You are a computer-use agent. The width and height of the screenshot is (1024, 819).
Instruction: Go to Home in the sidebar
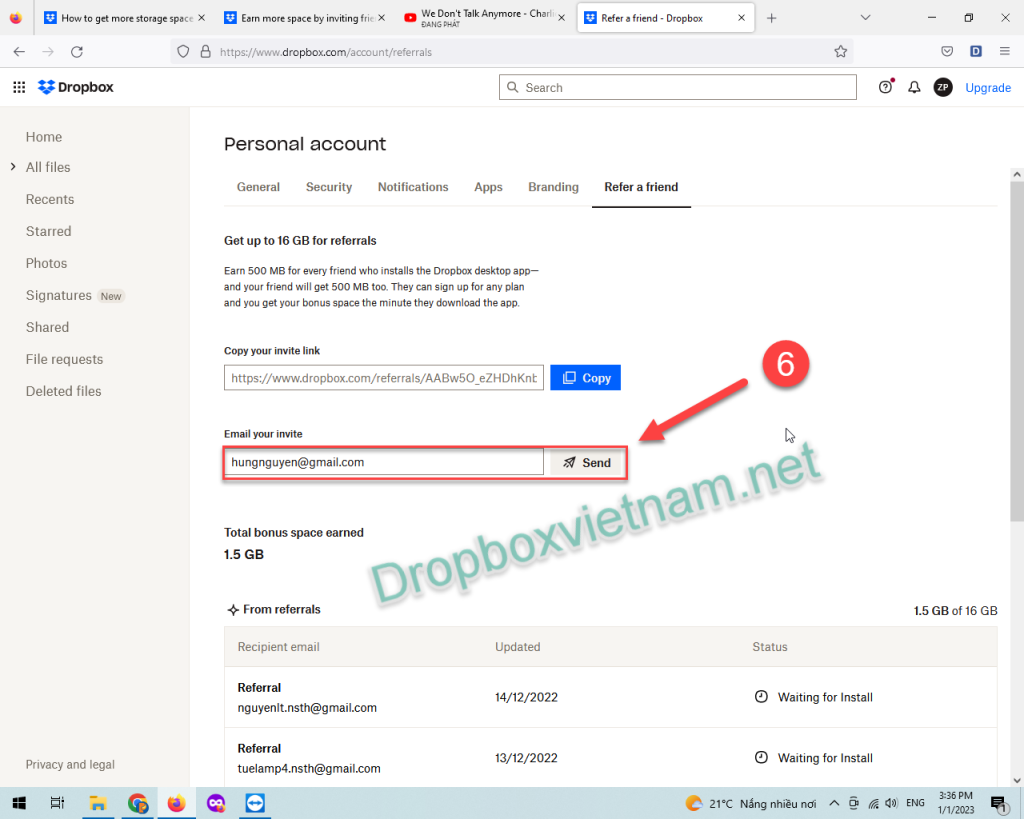(44, 137)
